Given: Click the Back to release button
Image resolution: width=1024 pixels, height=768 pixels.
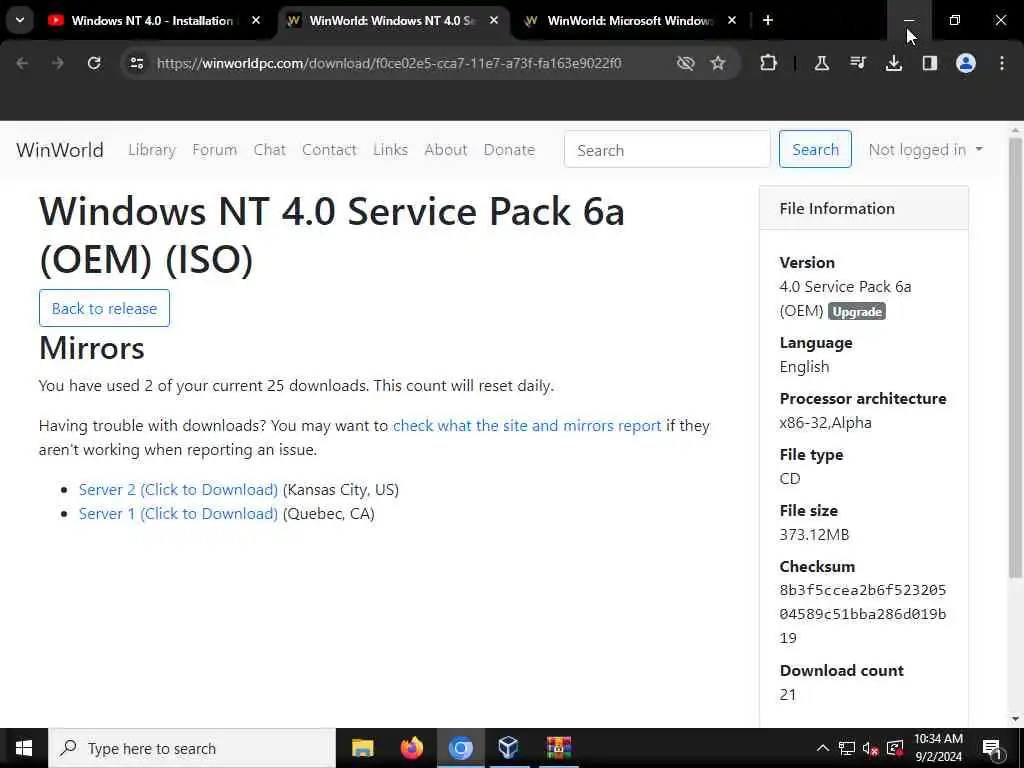Looking at the screenshot, I should point(104,308).
